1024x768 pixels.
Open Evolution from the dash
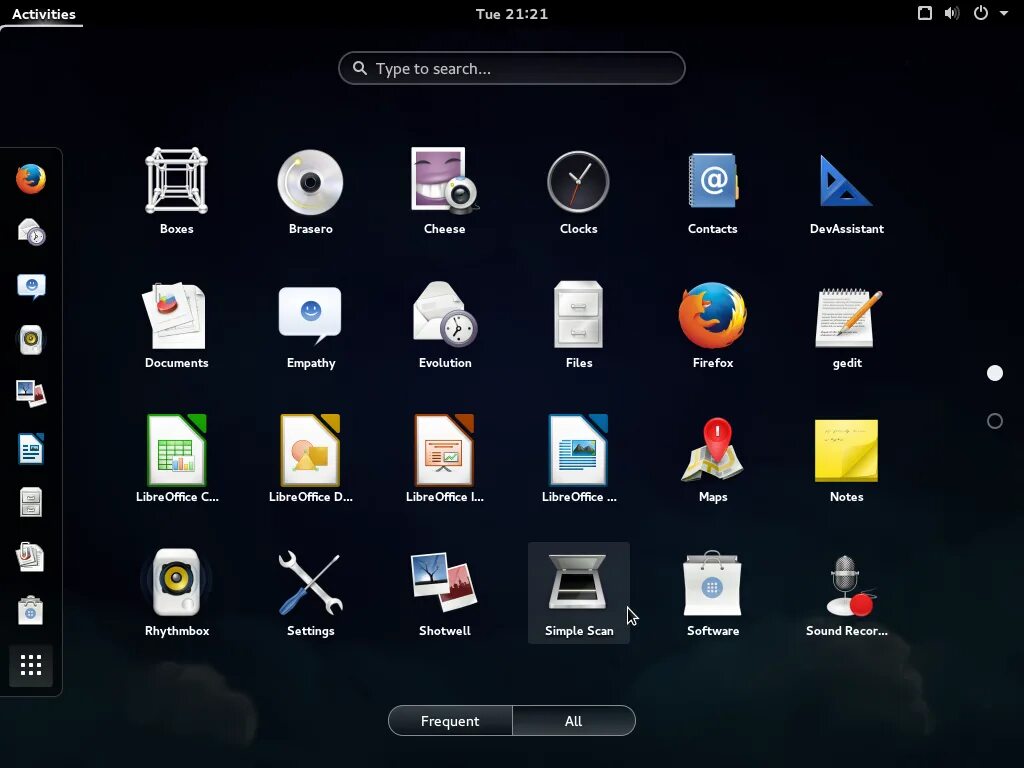31,232
